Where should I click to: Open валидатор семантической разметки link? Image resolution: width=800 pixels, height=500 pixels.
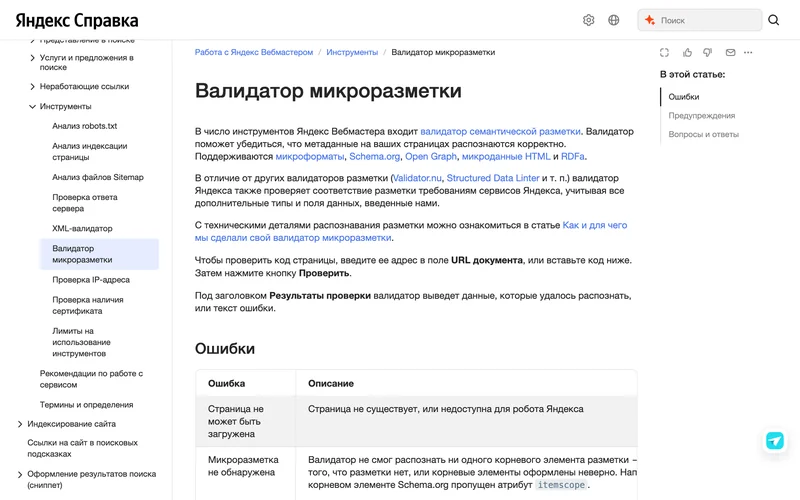(500, 131)
